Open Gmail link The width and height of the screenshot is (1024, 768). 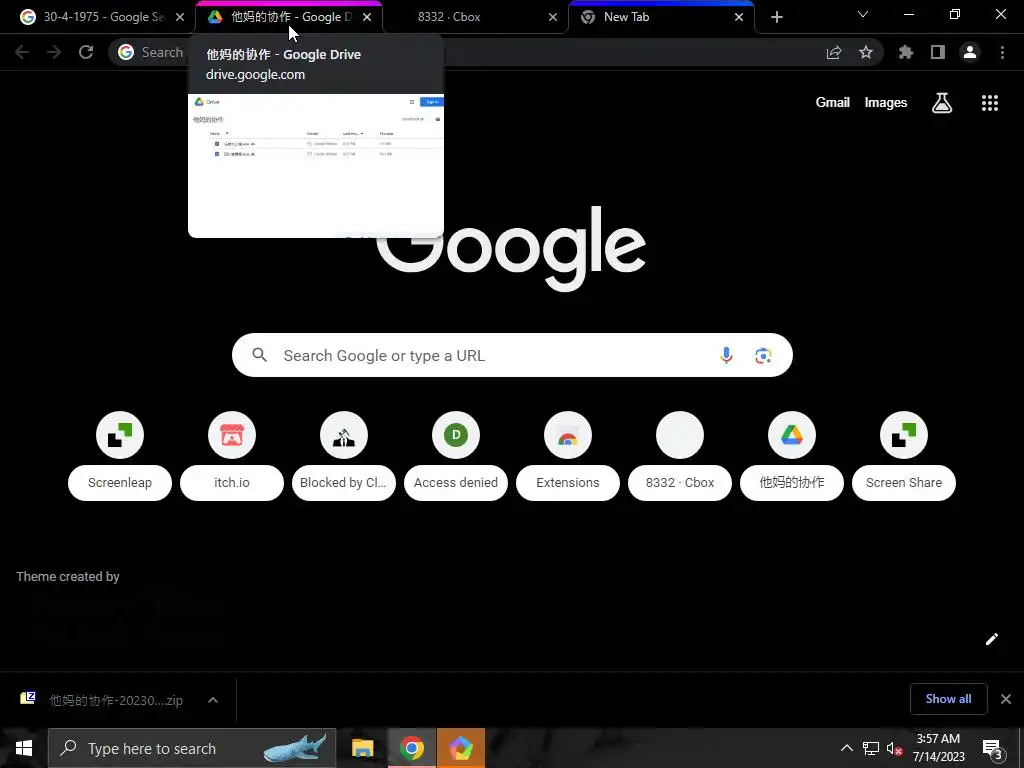pos(833,103)
